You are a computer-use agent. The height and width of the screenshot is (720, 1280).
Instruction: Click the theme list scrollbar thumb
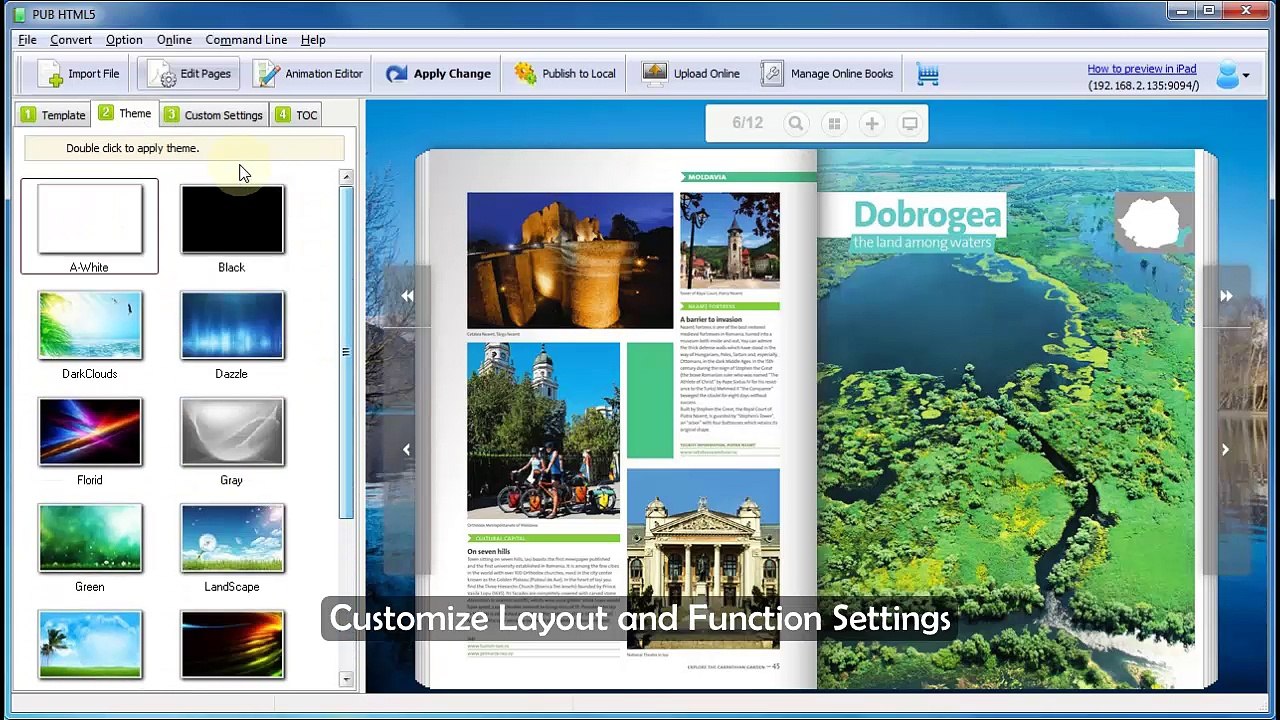coord(346,352)
